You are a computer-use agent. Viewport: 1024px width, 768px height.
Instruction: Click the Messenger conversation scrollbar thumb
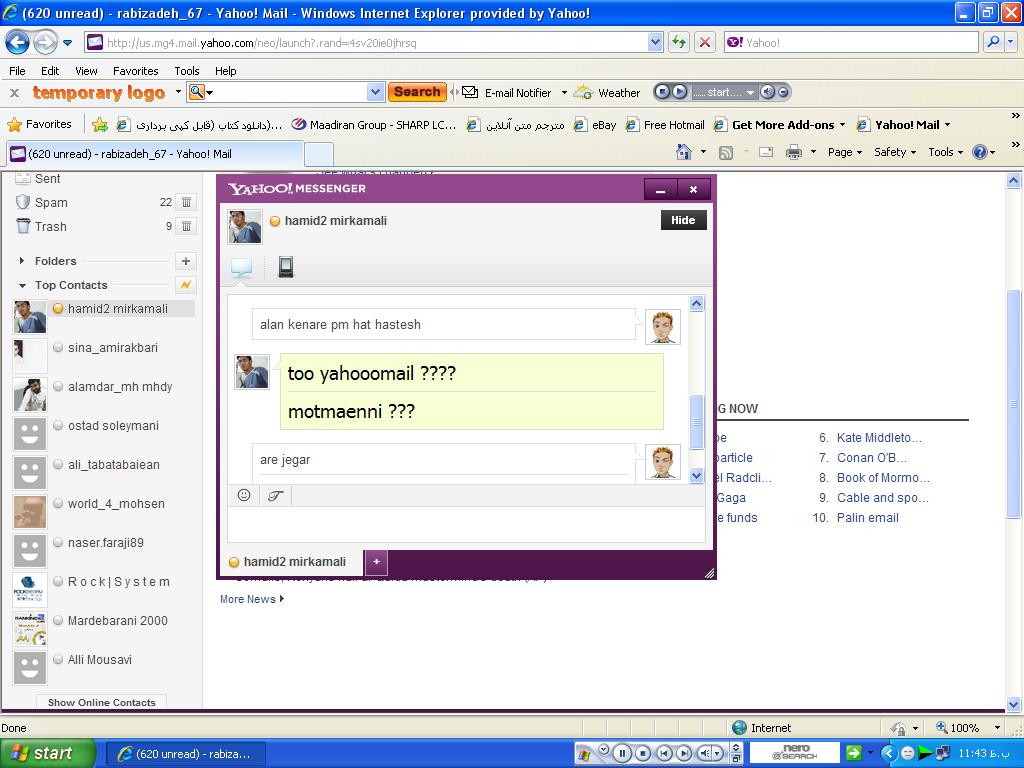pos(696,422)
